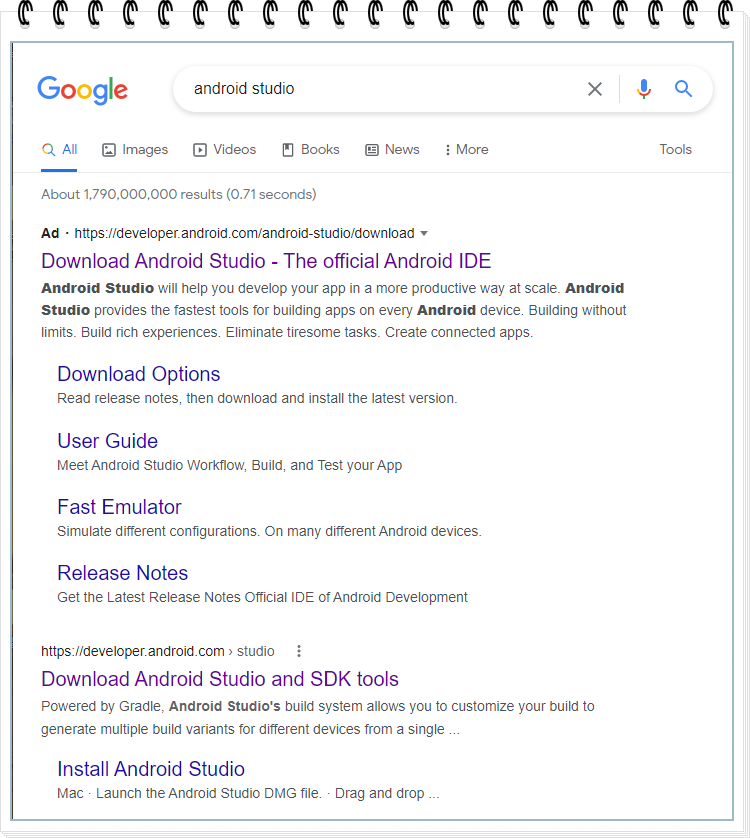This screenshot has width=750, height=838.
Task: Click the Google logo
Action: [82, 90]
